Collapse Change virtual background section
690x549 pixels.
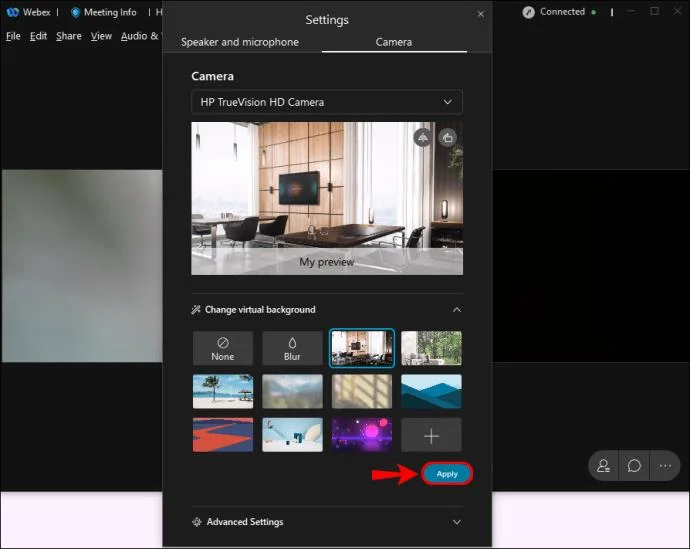pyautogui.click(x=457, y=310)
